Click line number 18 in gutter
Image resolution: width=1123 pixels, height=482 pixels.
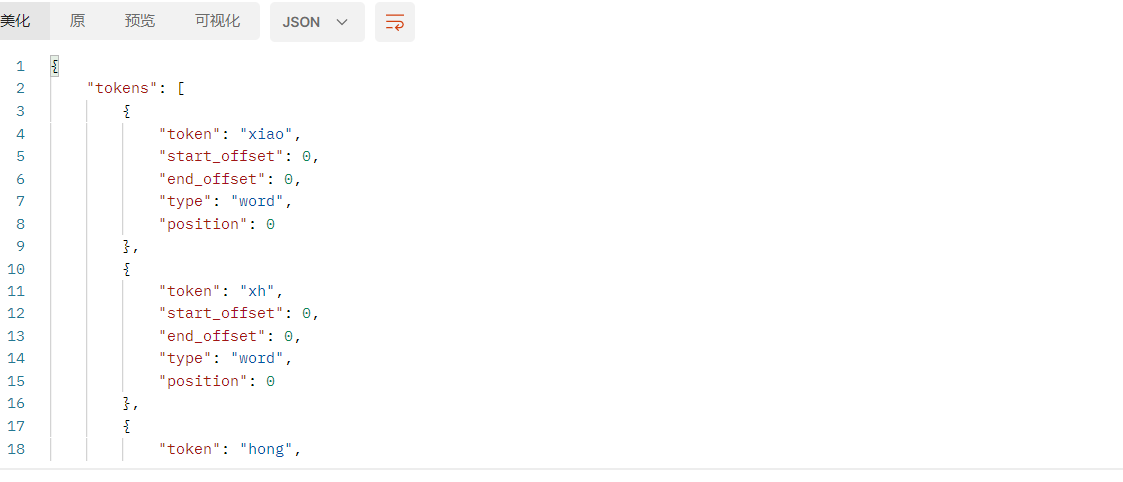coord(16,448)
